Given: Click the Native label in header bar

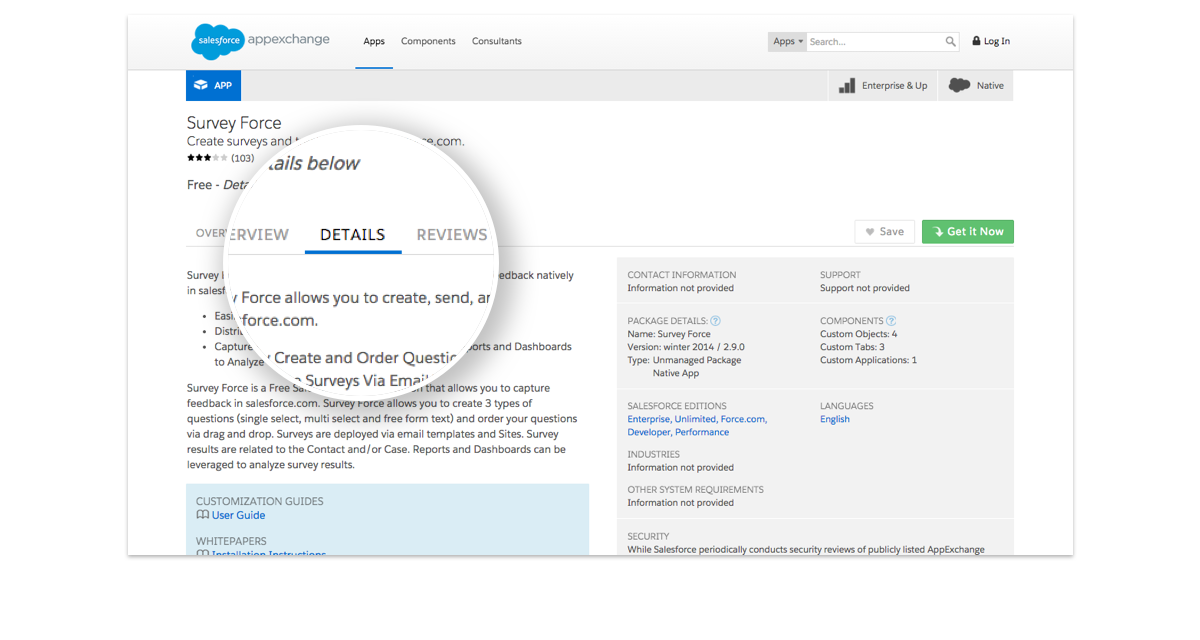Looking at the screenshot, I should 990,86.
